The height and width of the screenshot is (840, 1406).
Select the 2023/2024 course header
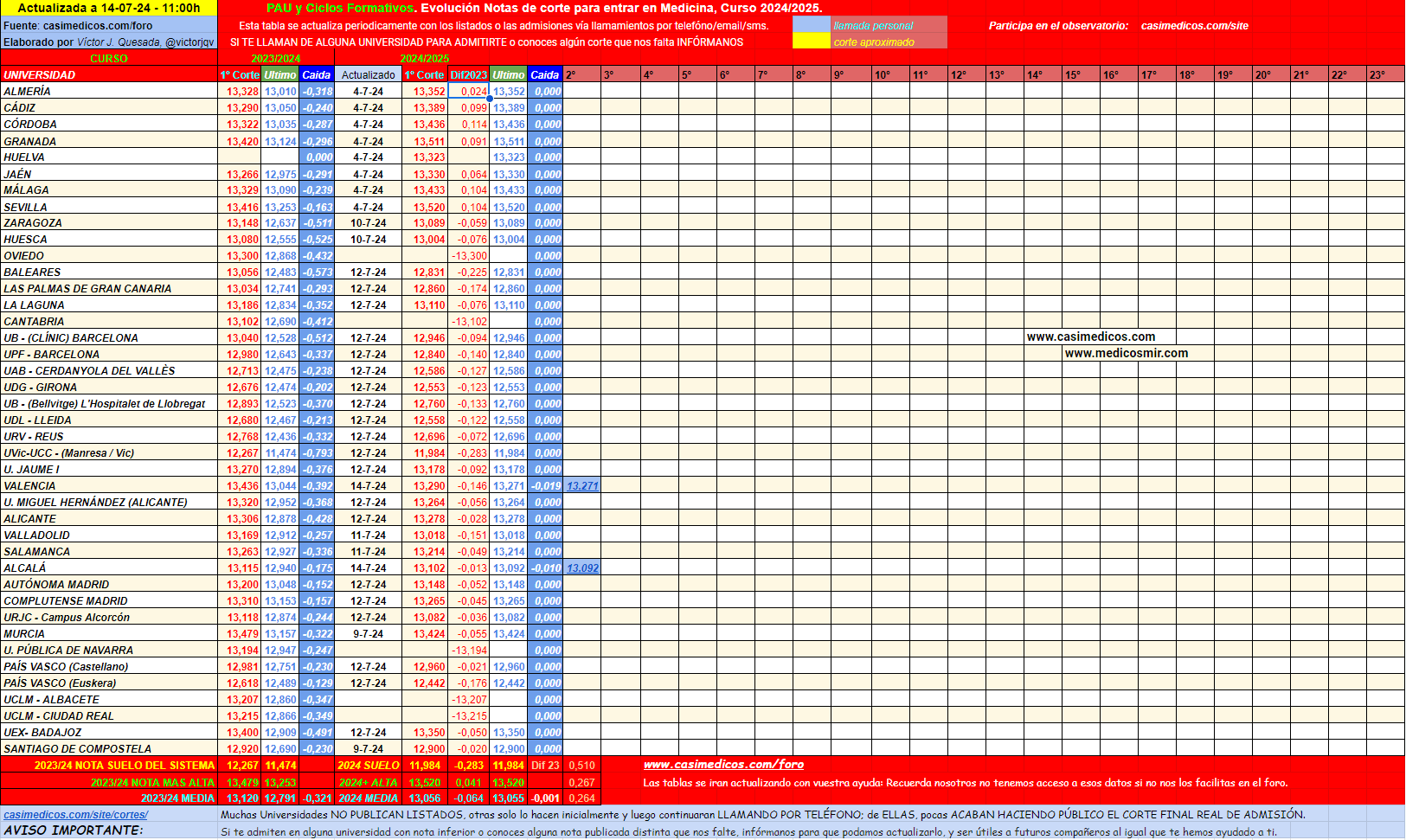coord(276,59)
